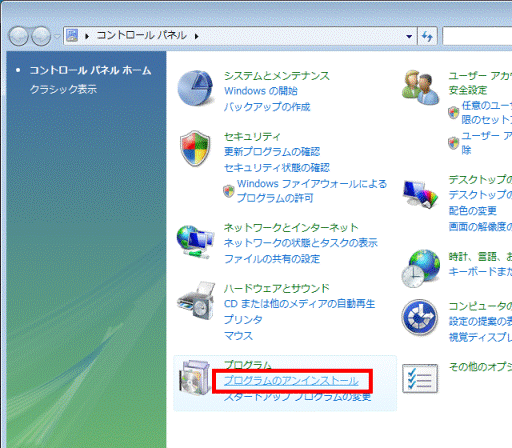
Task: Click the User Accounts people icon
Action: [x=420, y=88]
